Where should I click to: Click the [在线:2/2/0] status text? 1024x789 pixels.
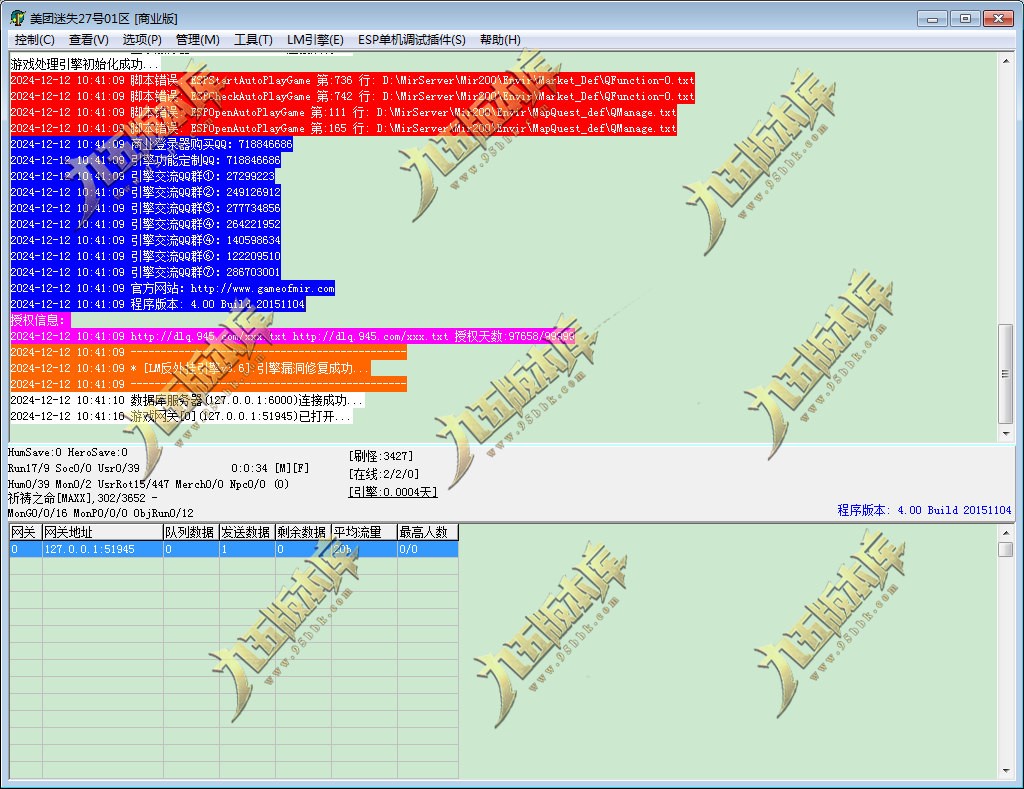point(383,474)
